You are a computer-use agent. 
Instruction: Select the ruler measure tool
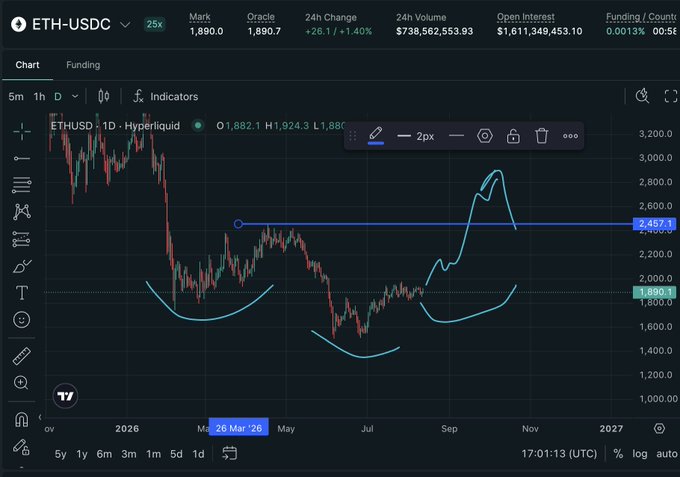click(22, 356)
